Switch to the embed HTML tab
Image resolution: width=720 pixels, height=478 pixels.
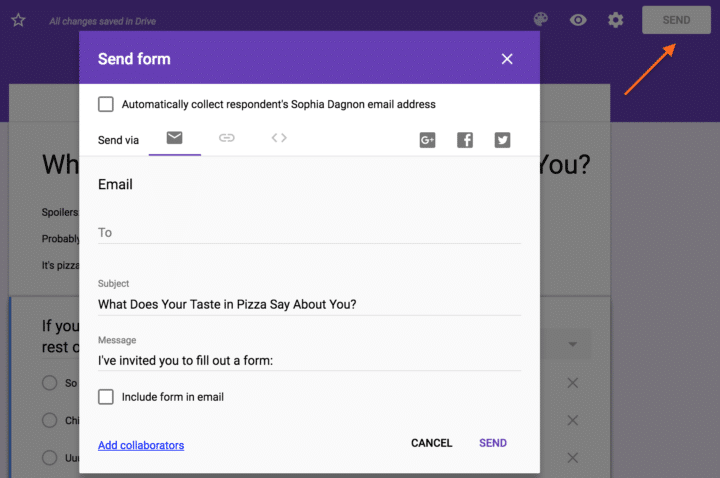pos(279,138)
